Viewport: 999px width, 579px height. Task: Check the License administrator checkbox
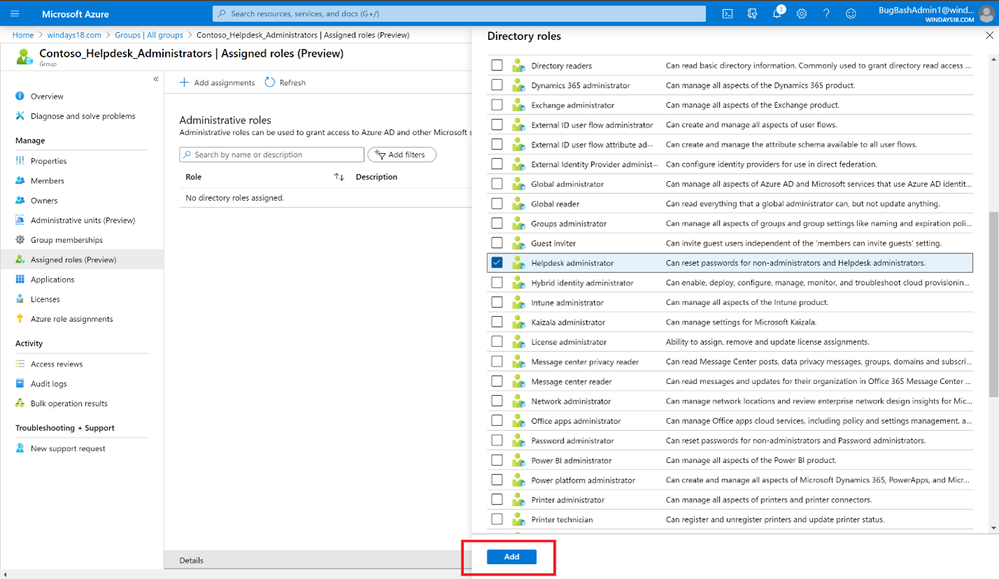(497, 341)
